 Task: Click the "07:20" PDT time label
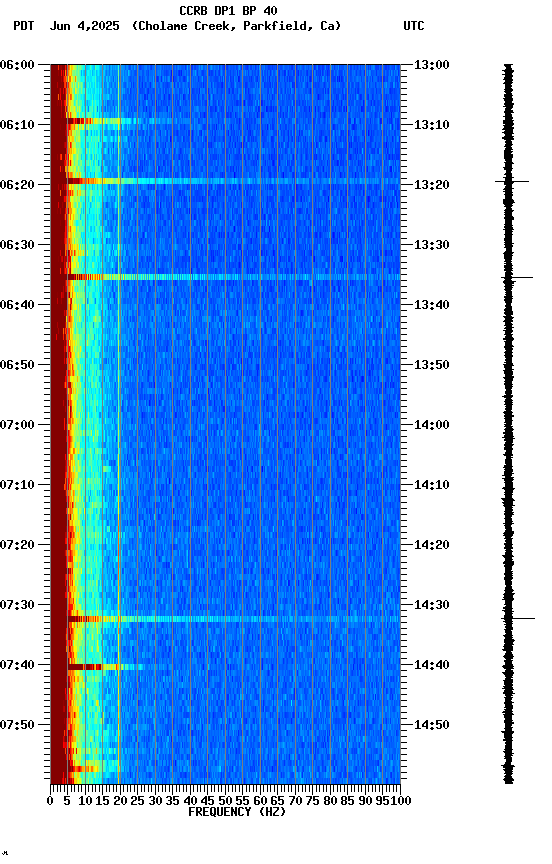[17, 545]
